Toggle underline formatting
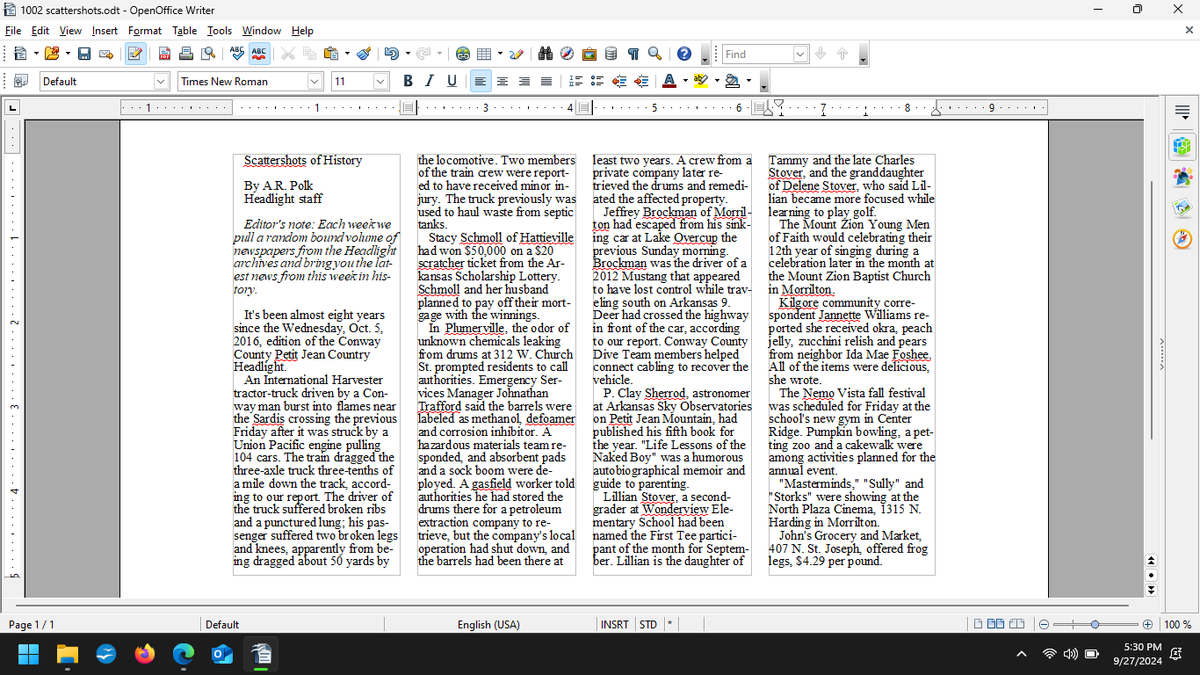The image size is (1200, 675). 451,81
